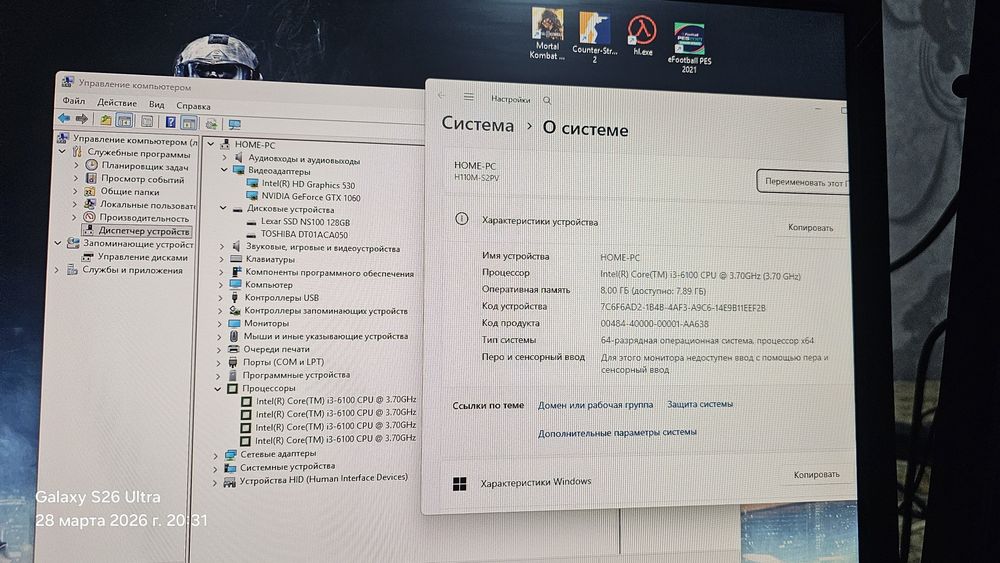Click the Общие папки shared folder icon
This screenshot has width=1000, height=563.
click(90, 191)
